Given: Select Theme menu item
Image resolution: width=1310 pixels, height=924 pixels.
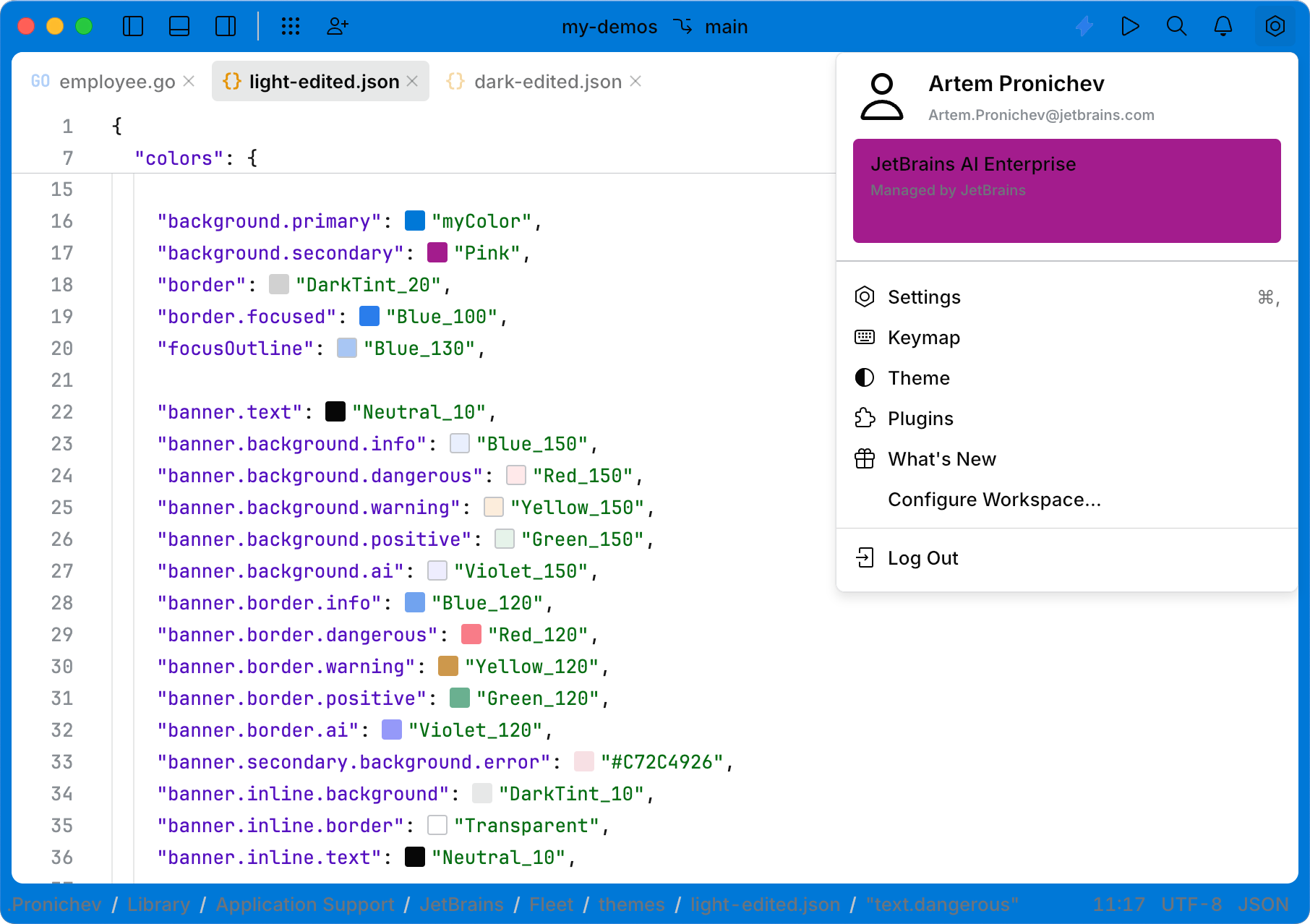Looking at the screenshot, I should click(x=918, y=378).
